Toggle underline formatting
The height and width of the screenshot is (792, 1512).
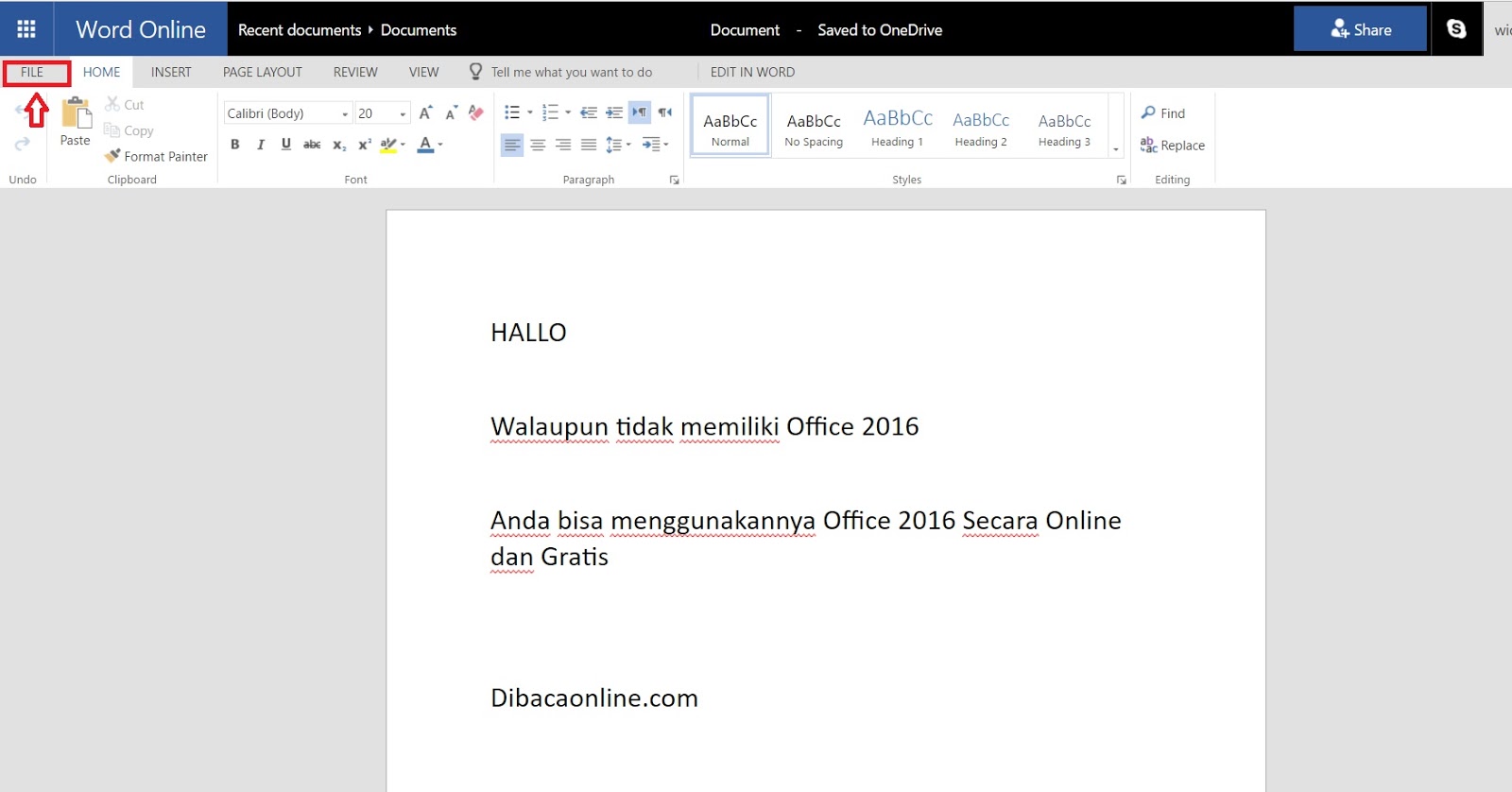point(285,145)
